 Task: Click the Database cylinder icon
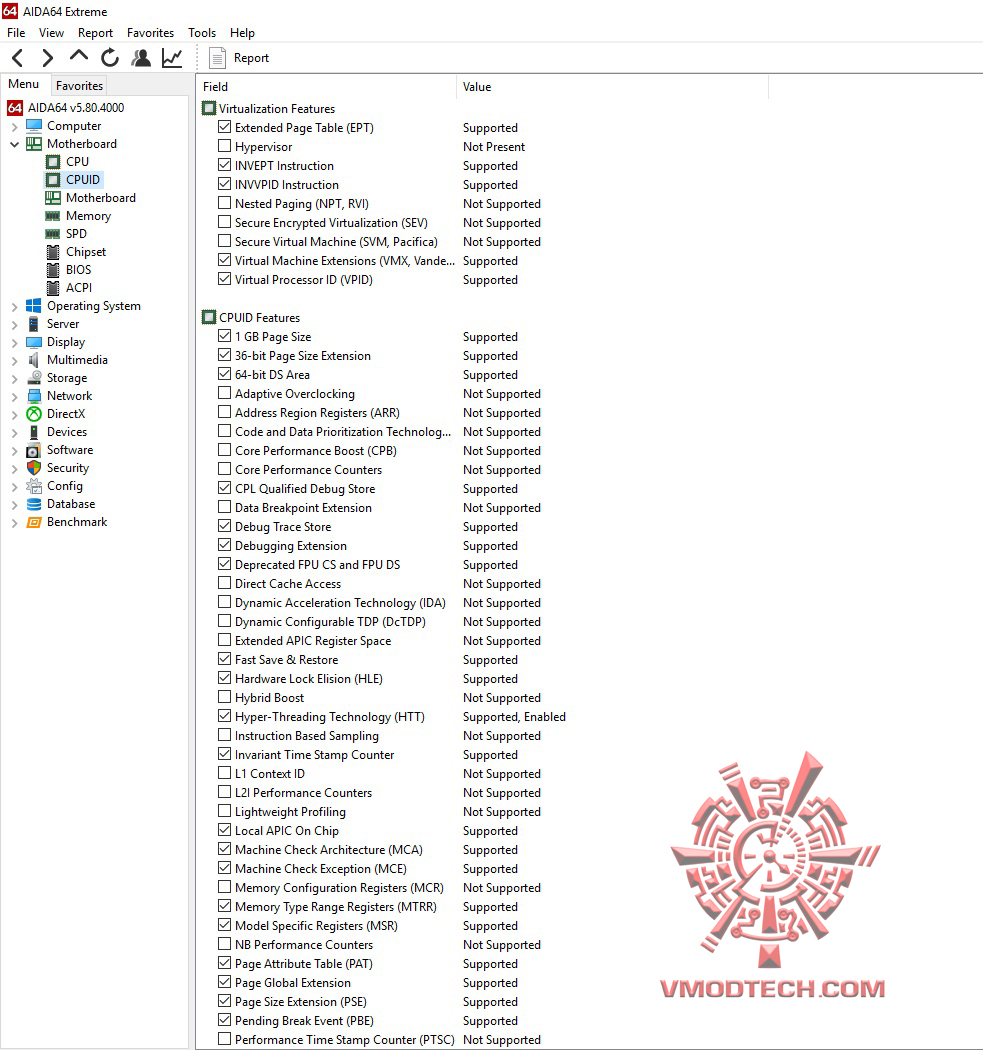click(x=33, y=504)
